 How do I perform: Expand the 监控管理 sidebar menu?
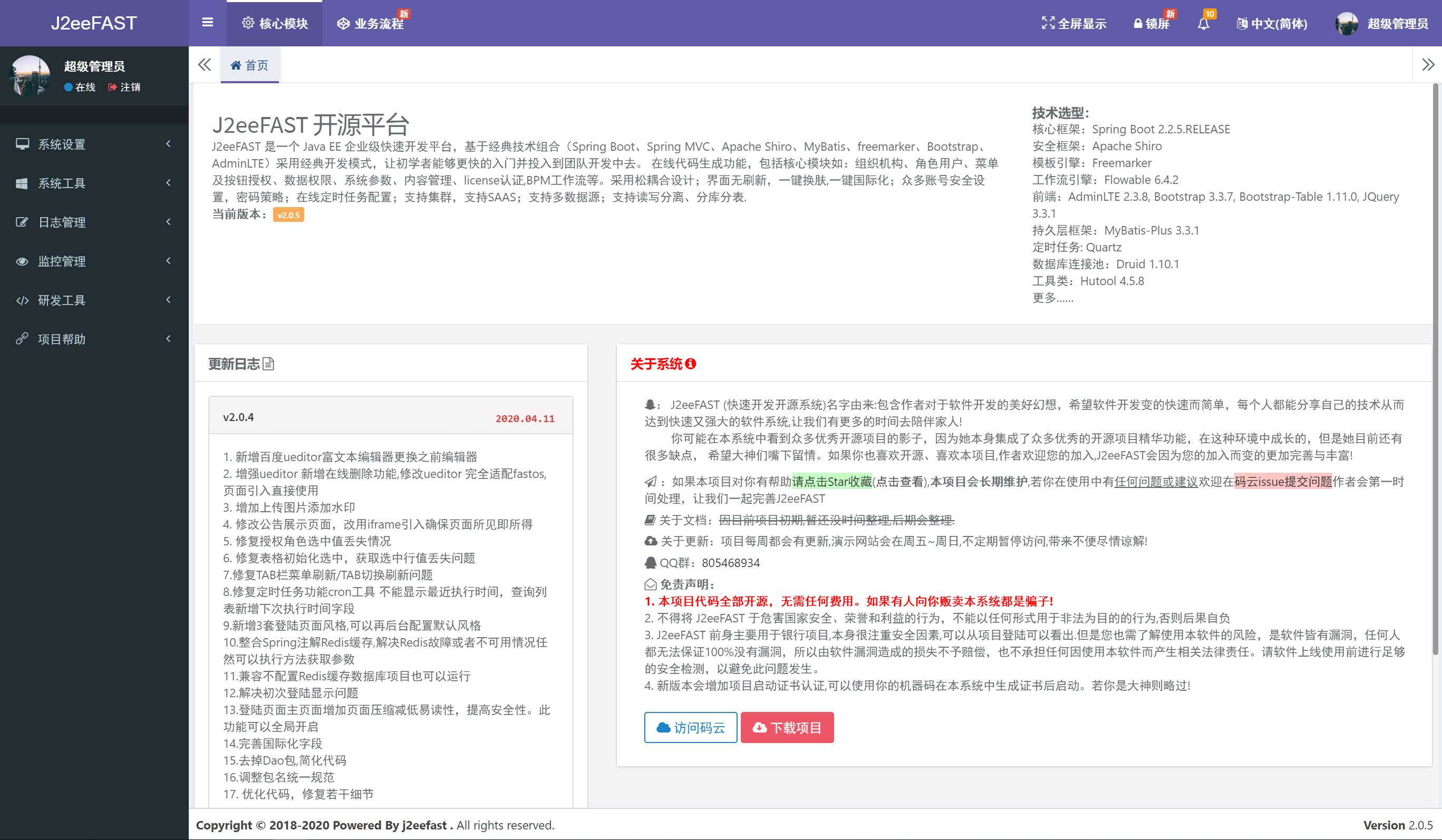pyautogui.click(x=94, y=261)
